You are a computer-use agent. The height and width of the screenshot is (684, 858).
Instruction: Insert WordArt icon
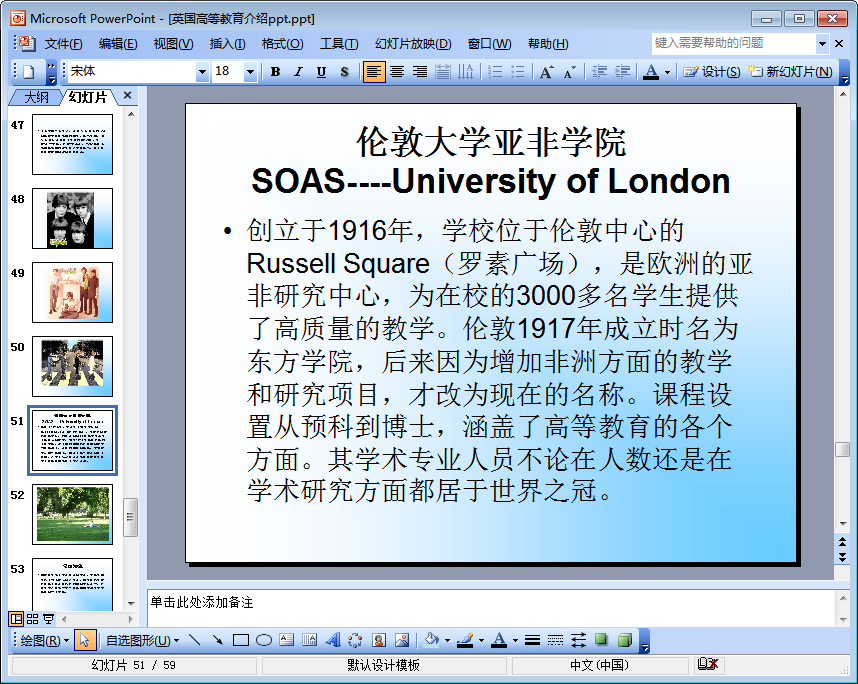point(333,640)
